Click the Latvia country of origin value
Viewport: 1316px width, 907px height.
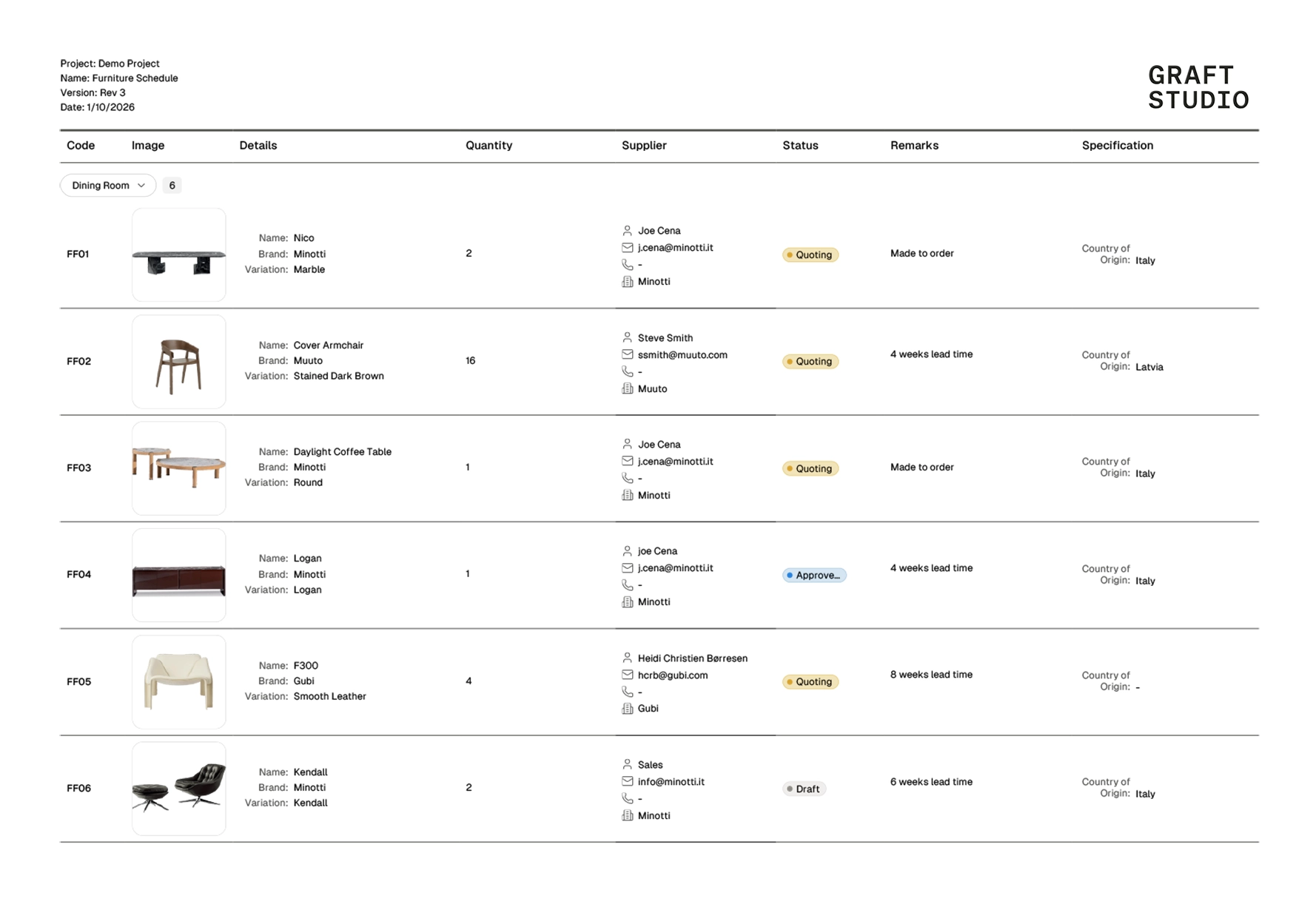pyautogui.click(x=1149, y=367)
